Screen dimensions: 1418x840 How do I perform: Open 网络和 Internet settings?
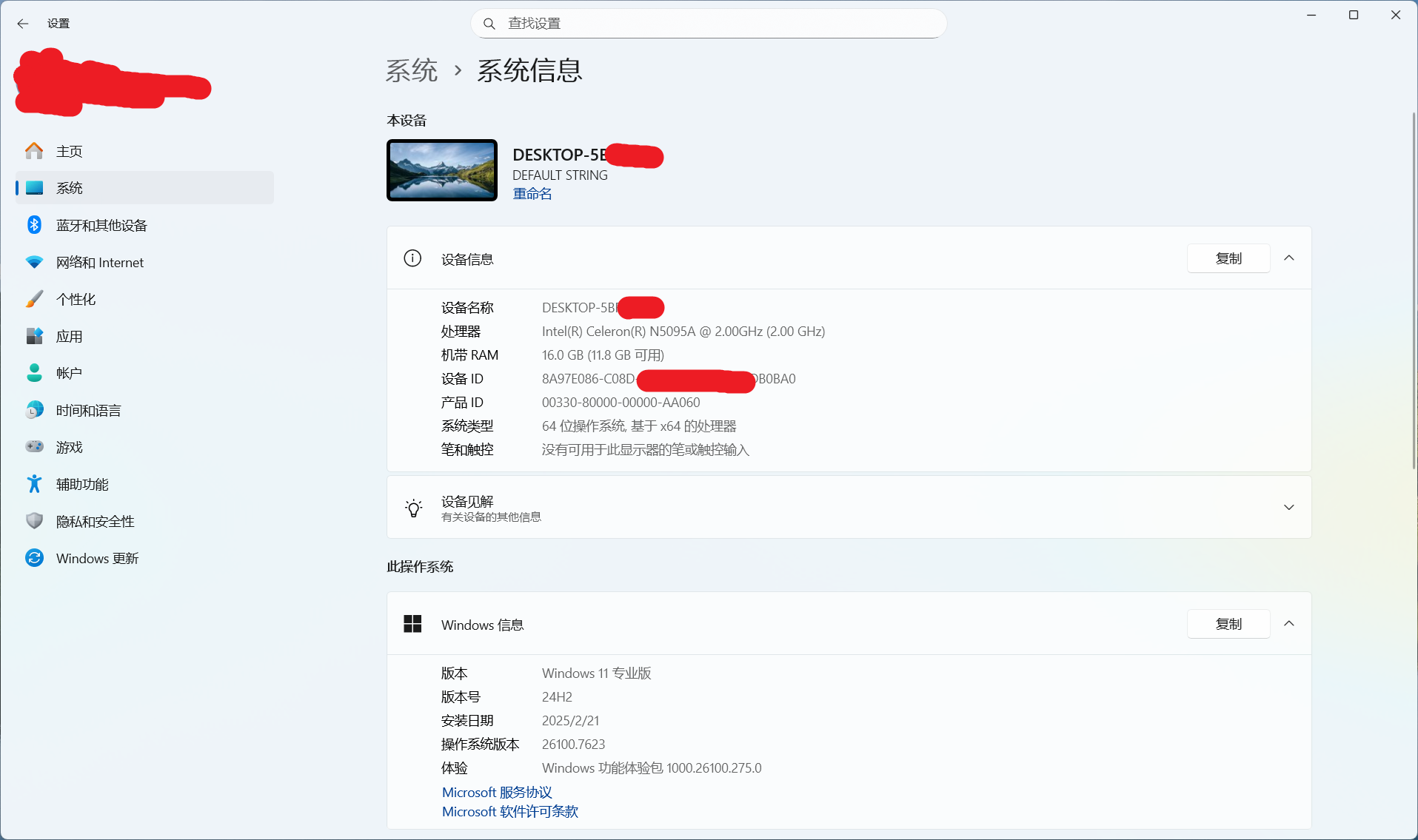click(144, 262)
